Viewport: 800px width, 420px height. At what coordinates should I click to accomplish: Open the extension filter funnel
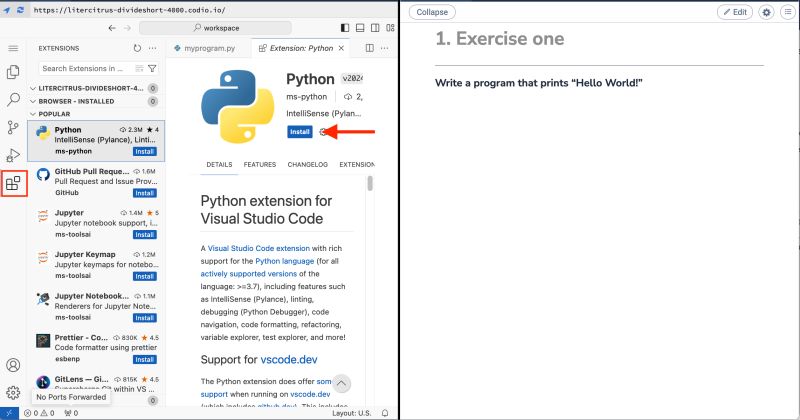pyautogui.click(x=152, y=68)
